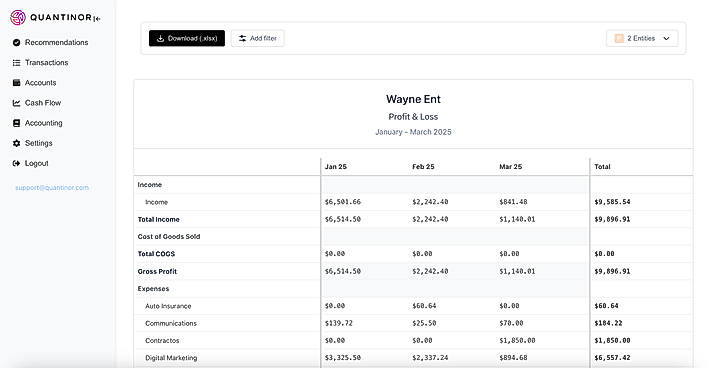Click Digital Marketing total $6,557.42

tap(612, 358)
